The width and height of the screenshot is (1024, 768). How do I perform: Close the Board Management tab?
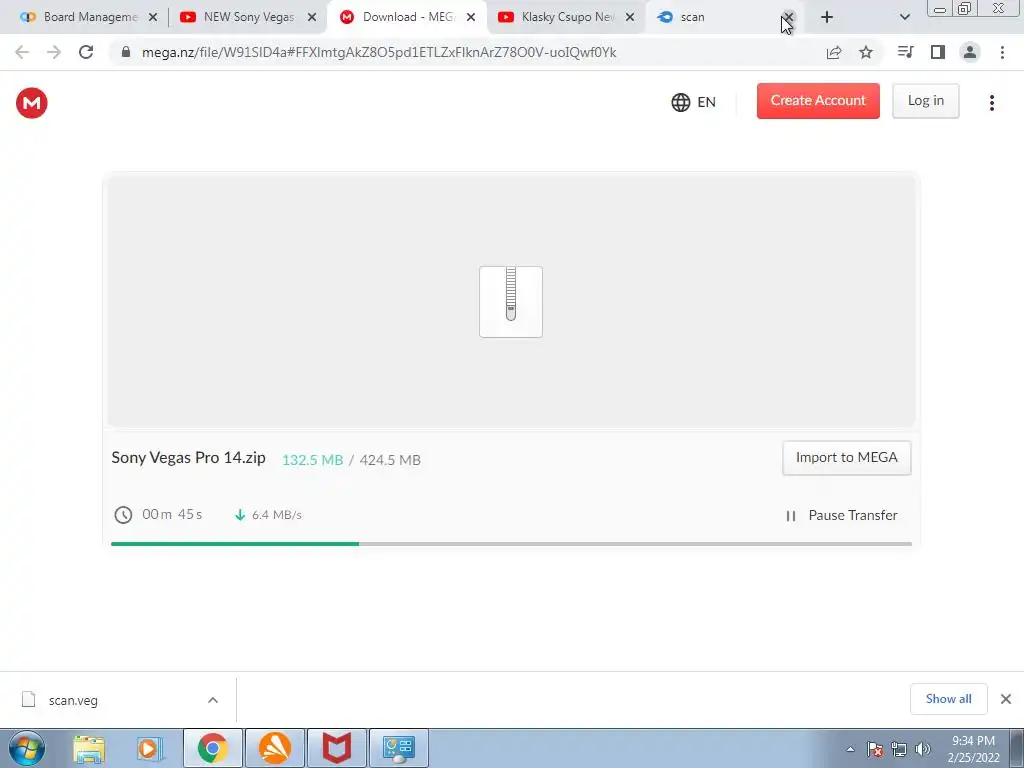[153, 18]
